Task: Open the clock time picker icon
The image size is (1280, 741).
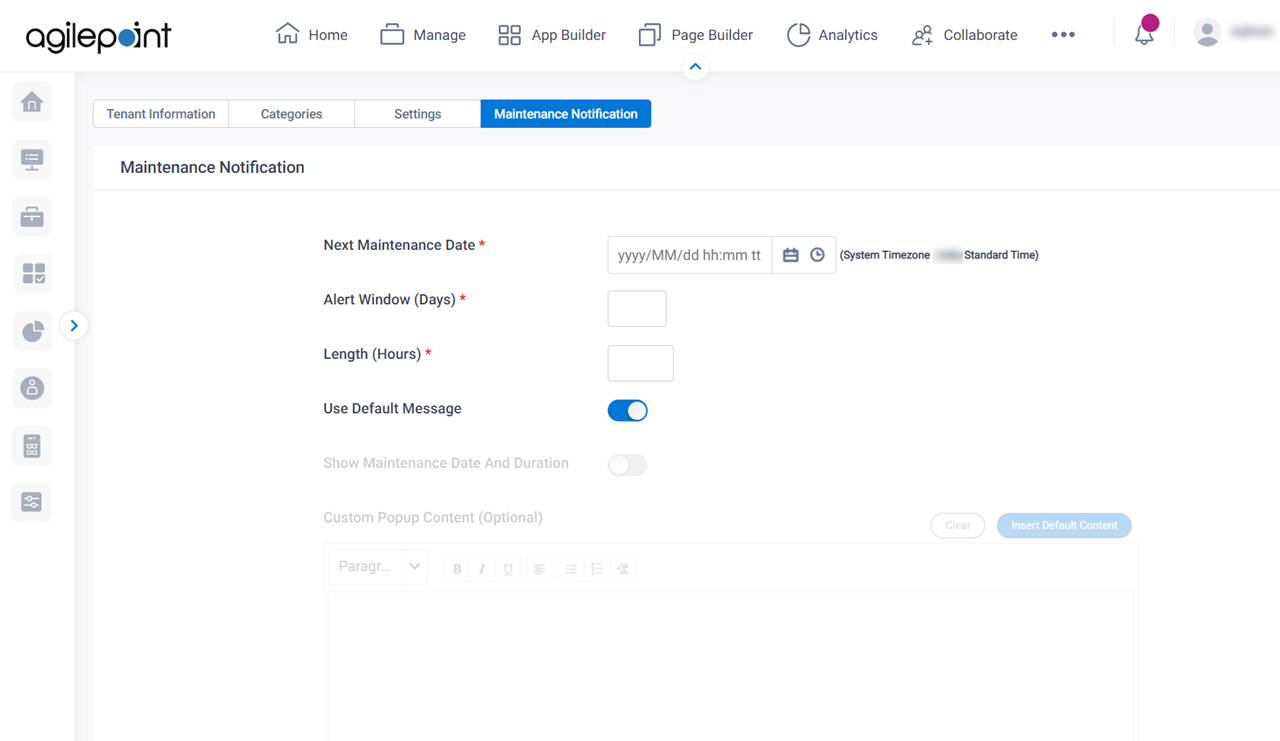Action: 818,255
